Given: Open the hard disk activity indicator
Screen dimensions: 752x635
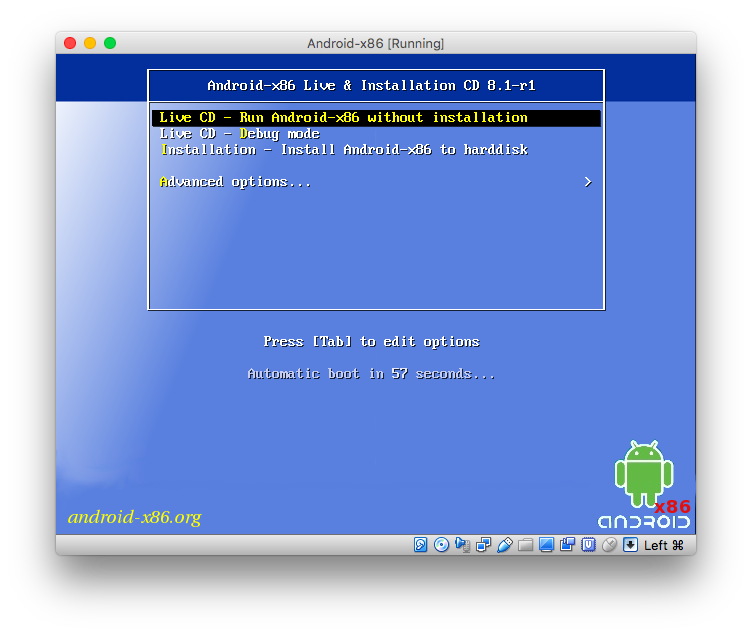Looking at the screenshot, I should coord(420,545).
